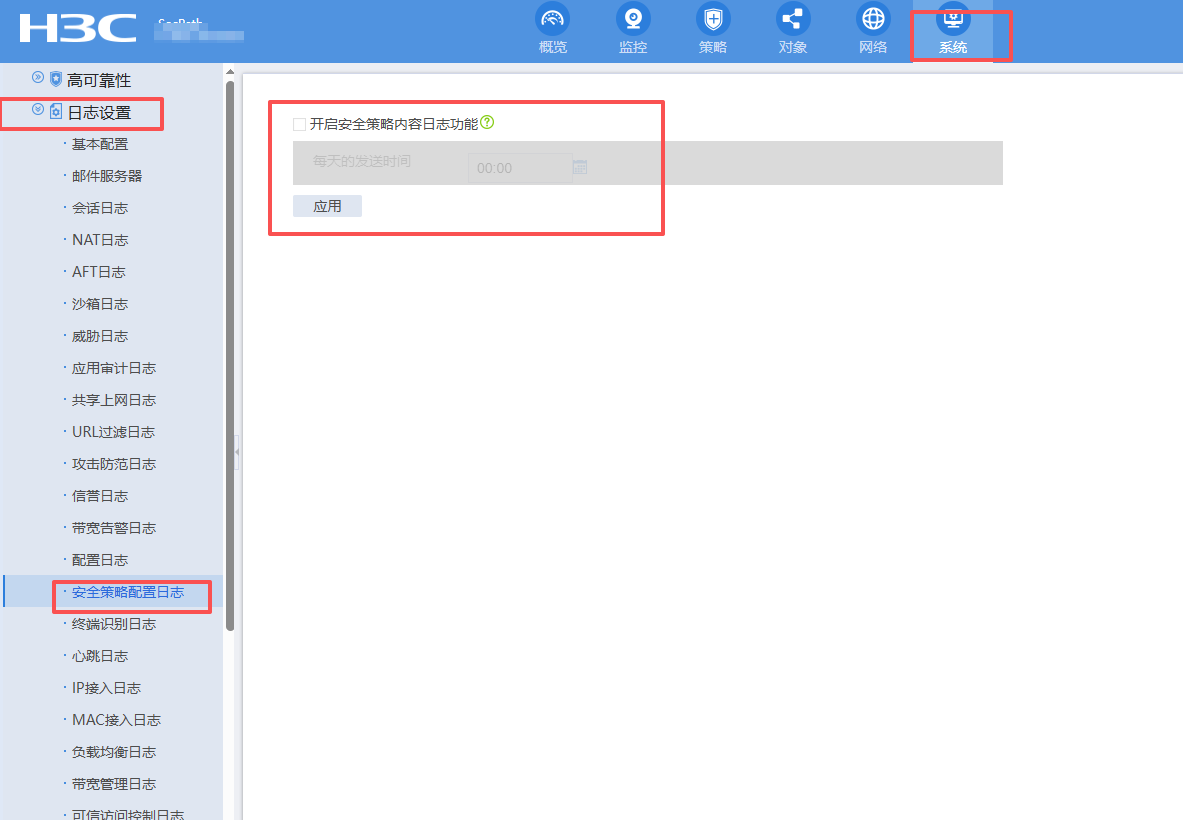Click the sidebar vertical scrollbar
Screen dimensions: 1183x820
pos(230,350)
